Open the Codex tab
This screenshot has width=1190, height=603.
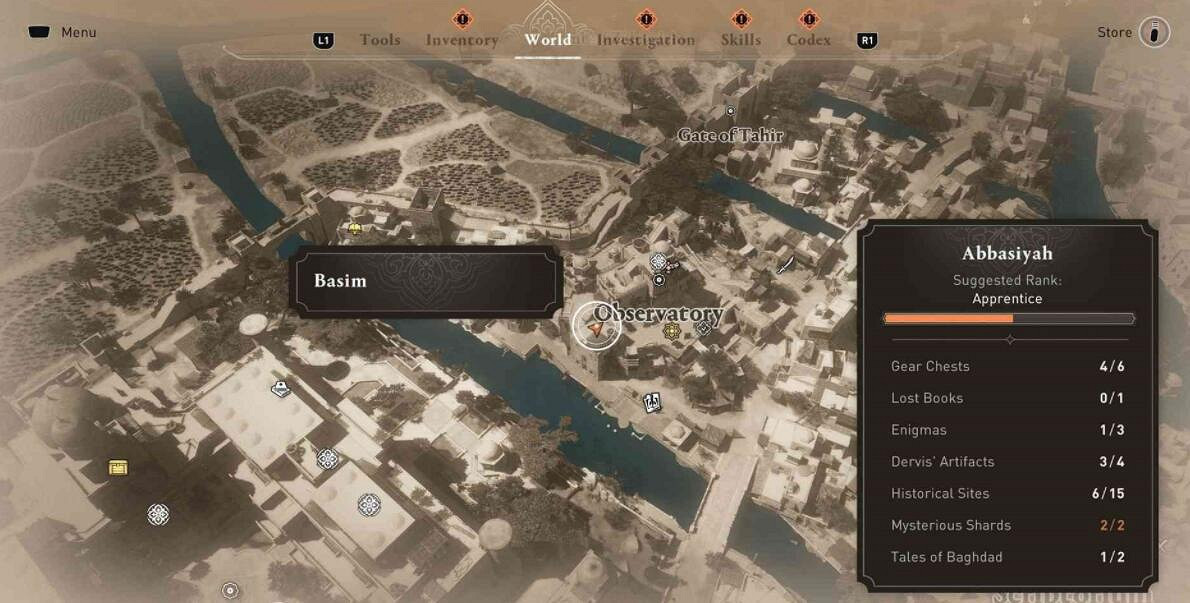coord(808,39)
